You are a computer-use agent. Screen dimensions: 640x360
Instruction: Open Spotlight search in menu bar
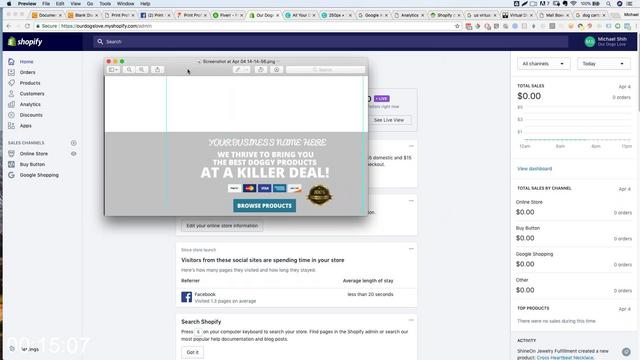click(x=608, y=4)
